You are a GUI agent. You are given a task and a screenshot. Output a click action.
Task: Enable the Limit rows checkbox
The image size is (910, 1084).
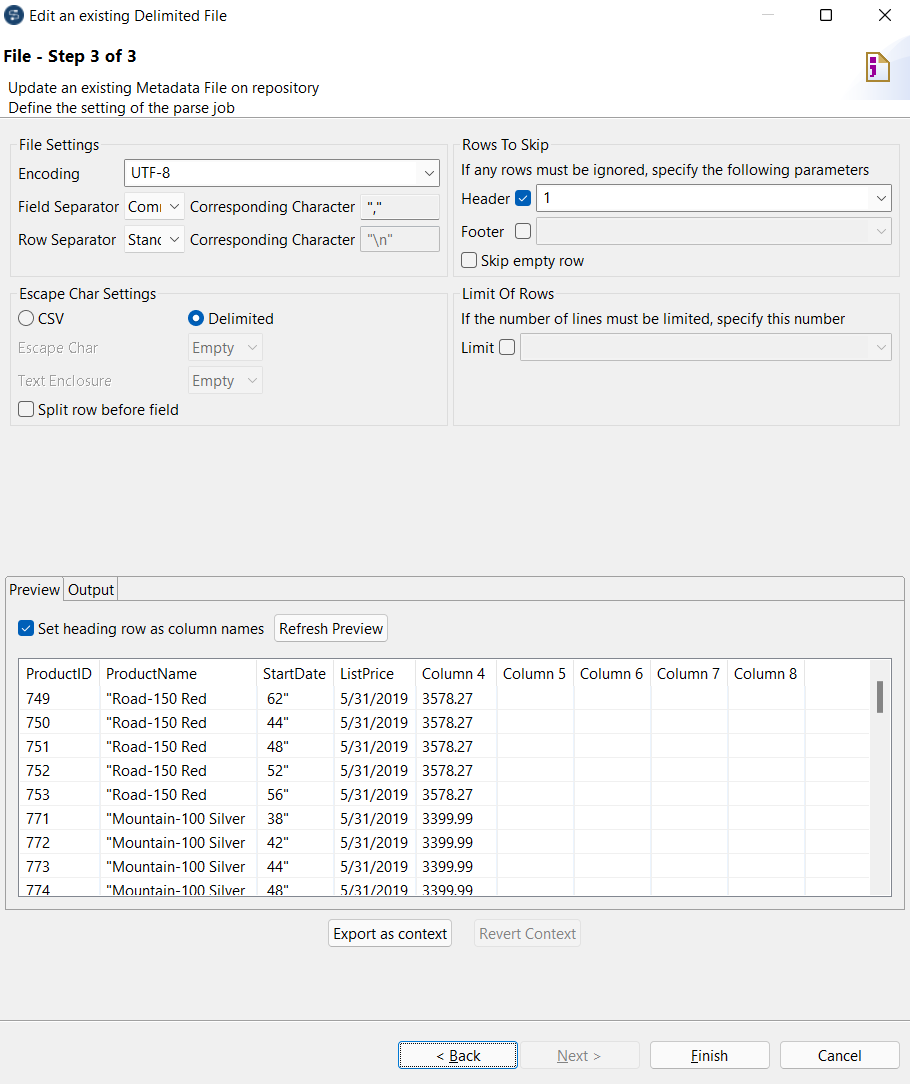point(507,347)
